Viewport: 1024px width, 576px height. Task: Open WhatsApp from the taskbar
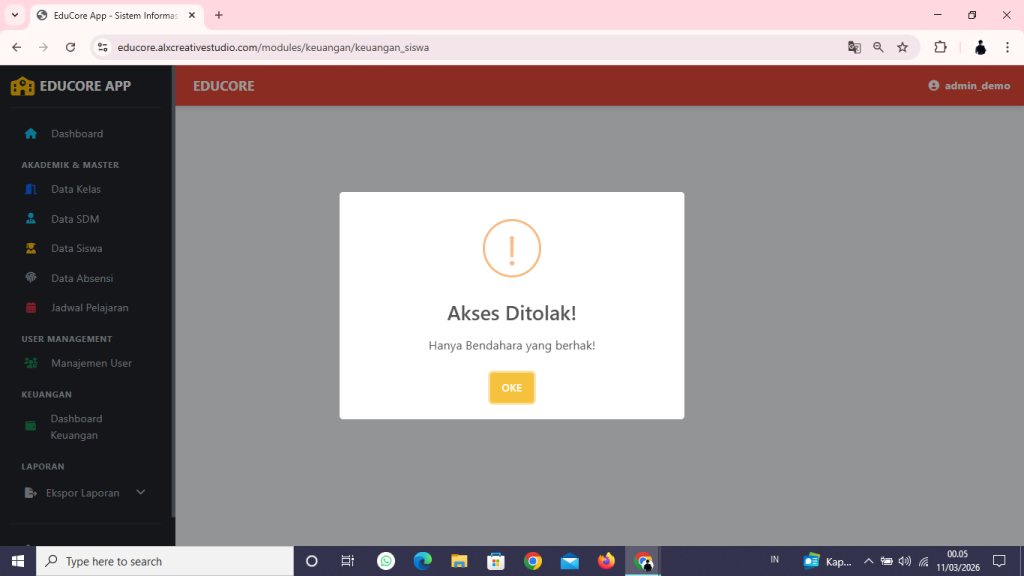(x=384, y=560)
